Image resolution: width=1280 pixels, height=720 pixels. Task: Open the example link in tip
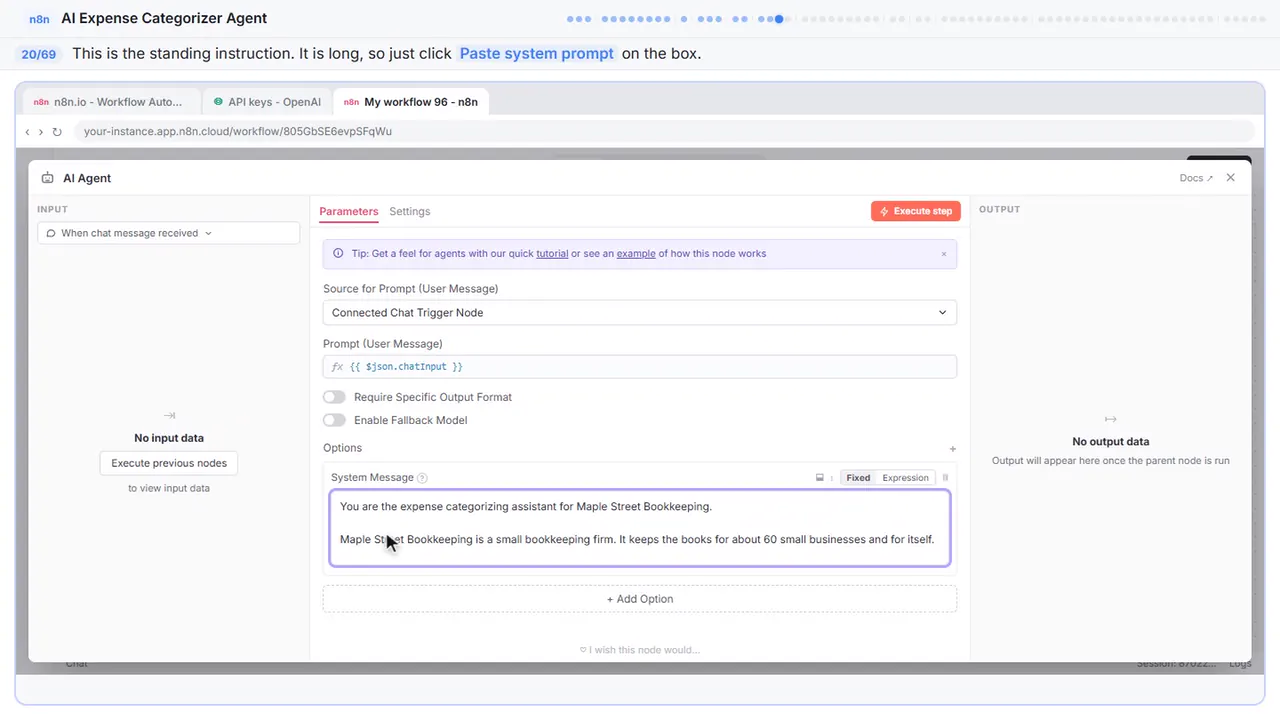tap(636, 254)
